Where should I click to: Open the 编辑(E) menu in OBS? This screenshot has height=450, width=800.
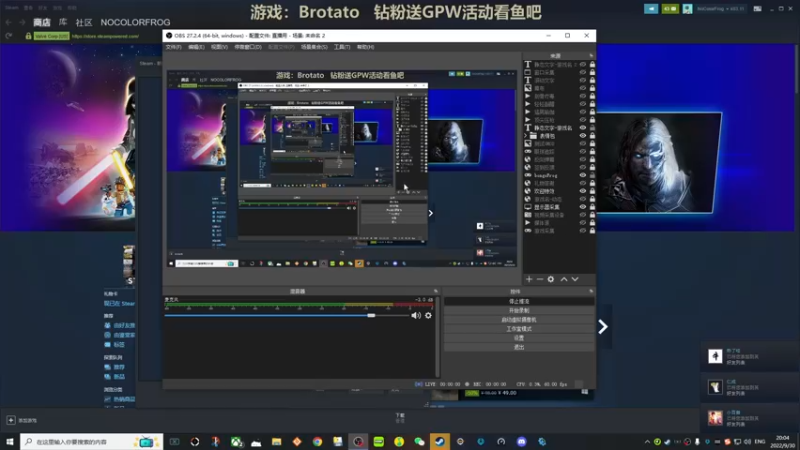pos(196,47)
